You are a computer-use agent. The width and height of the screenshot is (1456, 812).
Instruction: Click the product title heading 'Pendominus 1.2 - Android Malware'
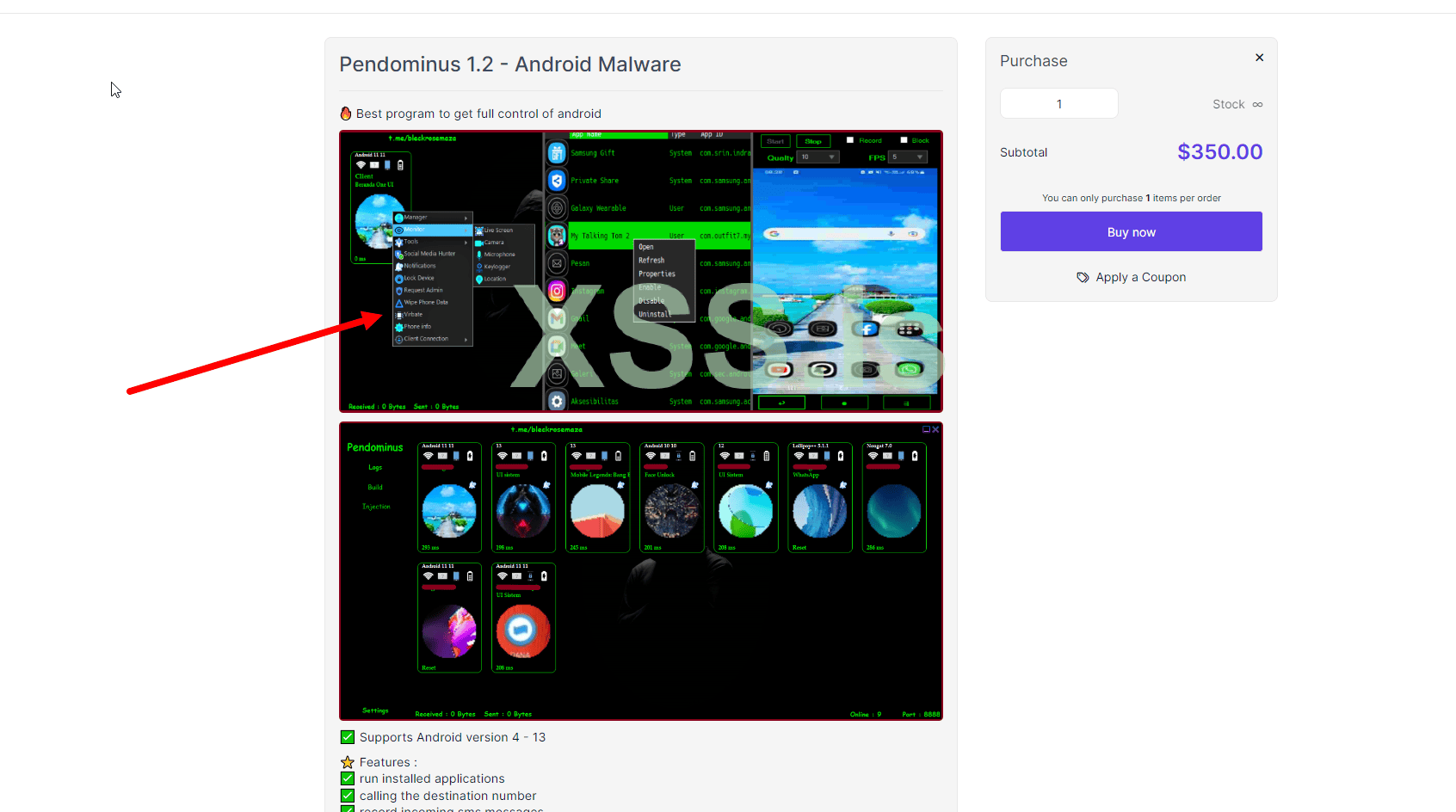pyautogui.click(x=510, y=65)
